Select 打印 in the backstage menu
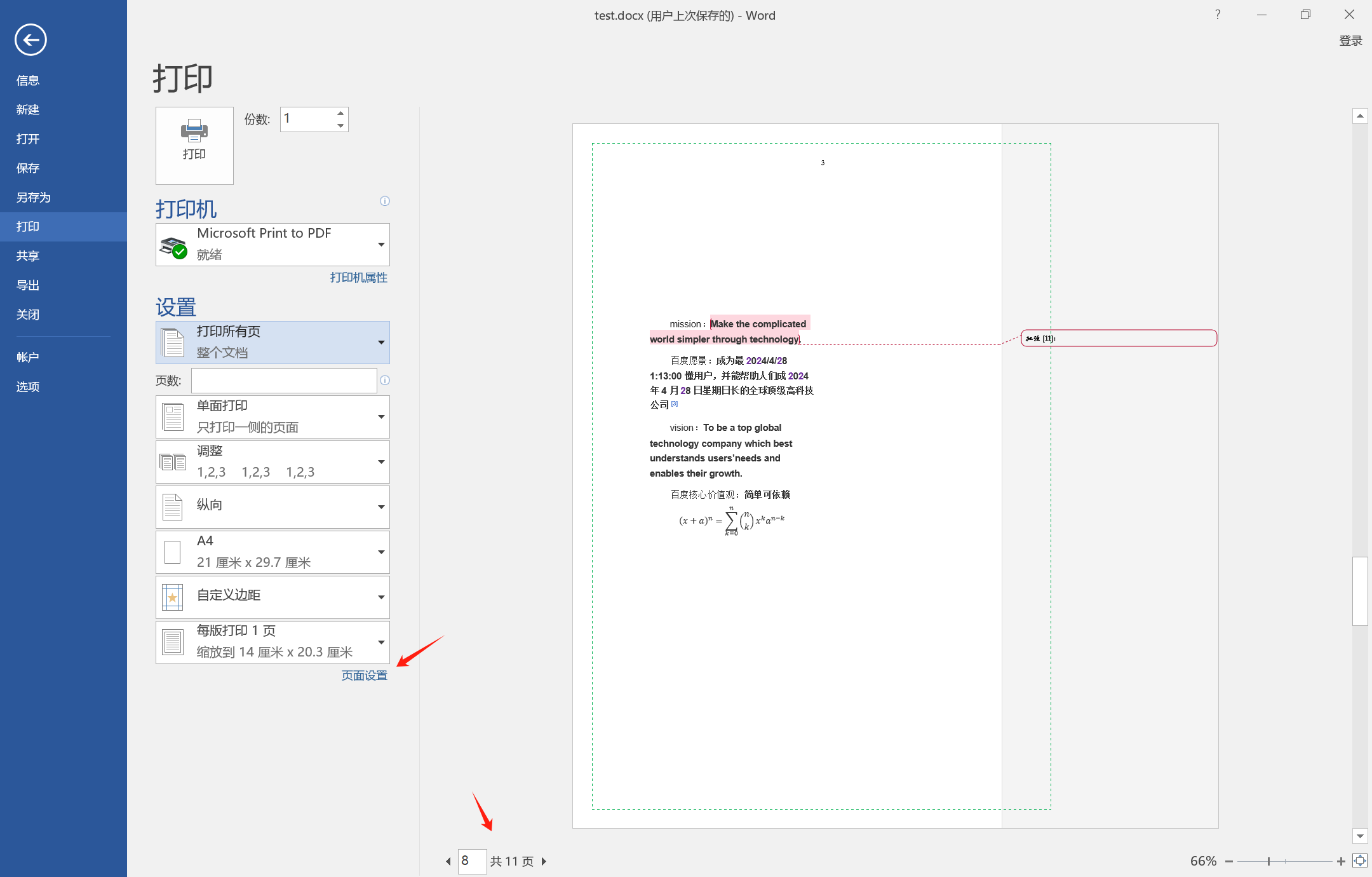Image resolution: width=1372 pixels, height=877 pixels. click(64, 227)
